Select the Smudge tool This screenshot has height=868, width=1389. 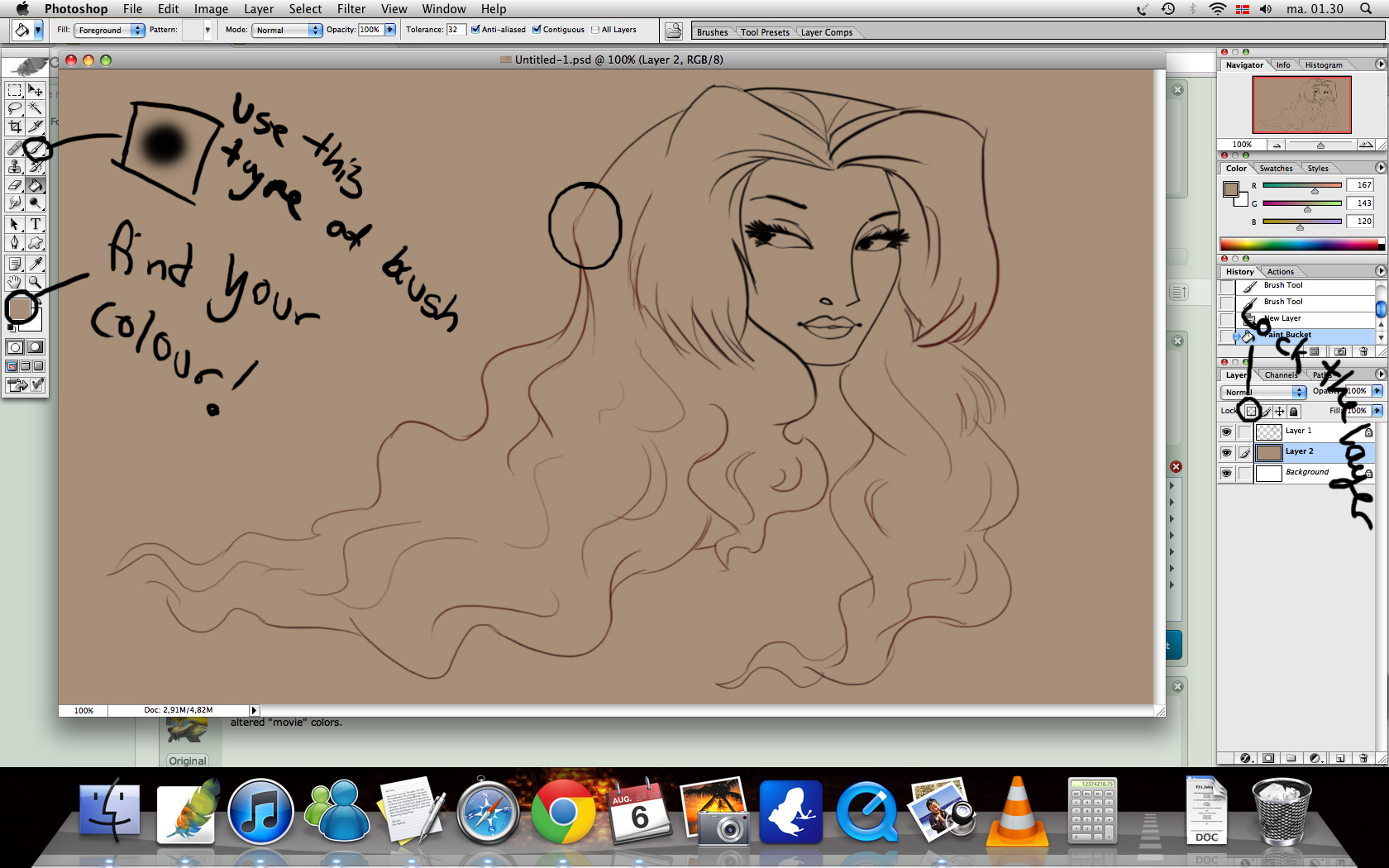(15, 203)
